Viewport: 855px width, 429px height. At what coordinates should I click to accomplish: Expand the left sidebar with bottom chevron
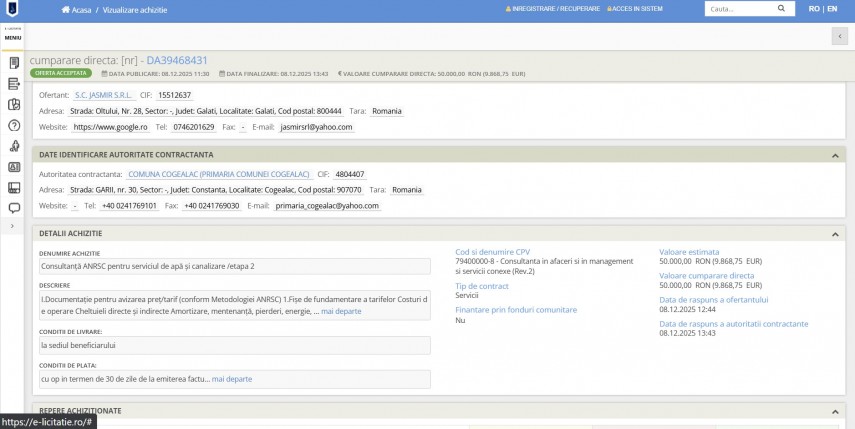click(13, 227)
